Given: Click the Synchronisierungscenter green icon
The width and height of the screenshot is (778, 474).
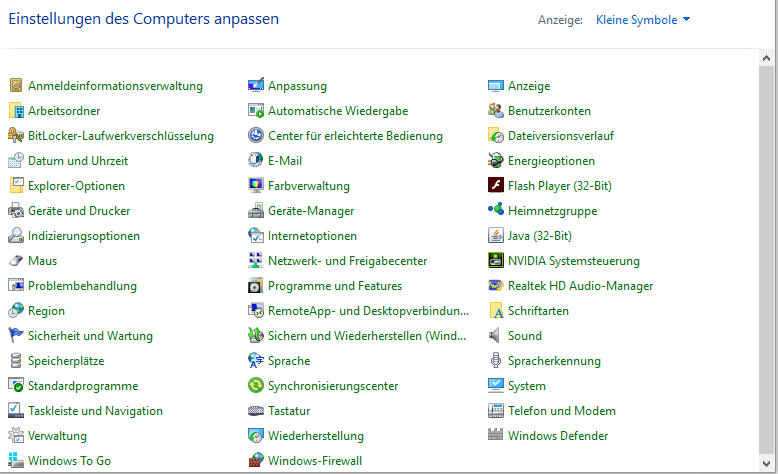Looking at the screenshot, I should pyautogui.click(x=256, y=385).
